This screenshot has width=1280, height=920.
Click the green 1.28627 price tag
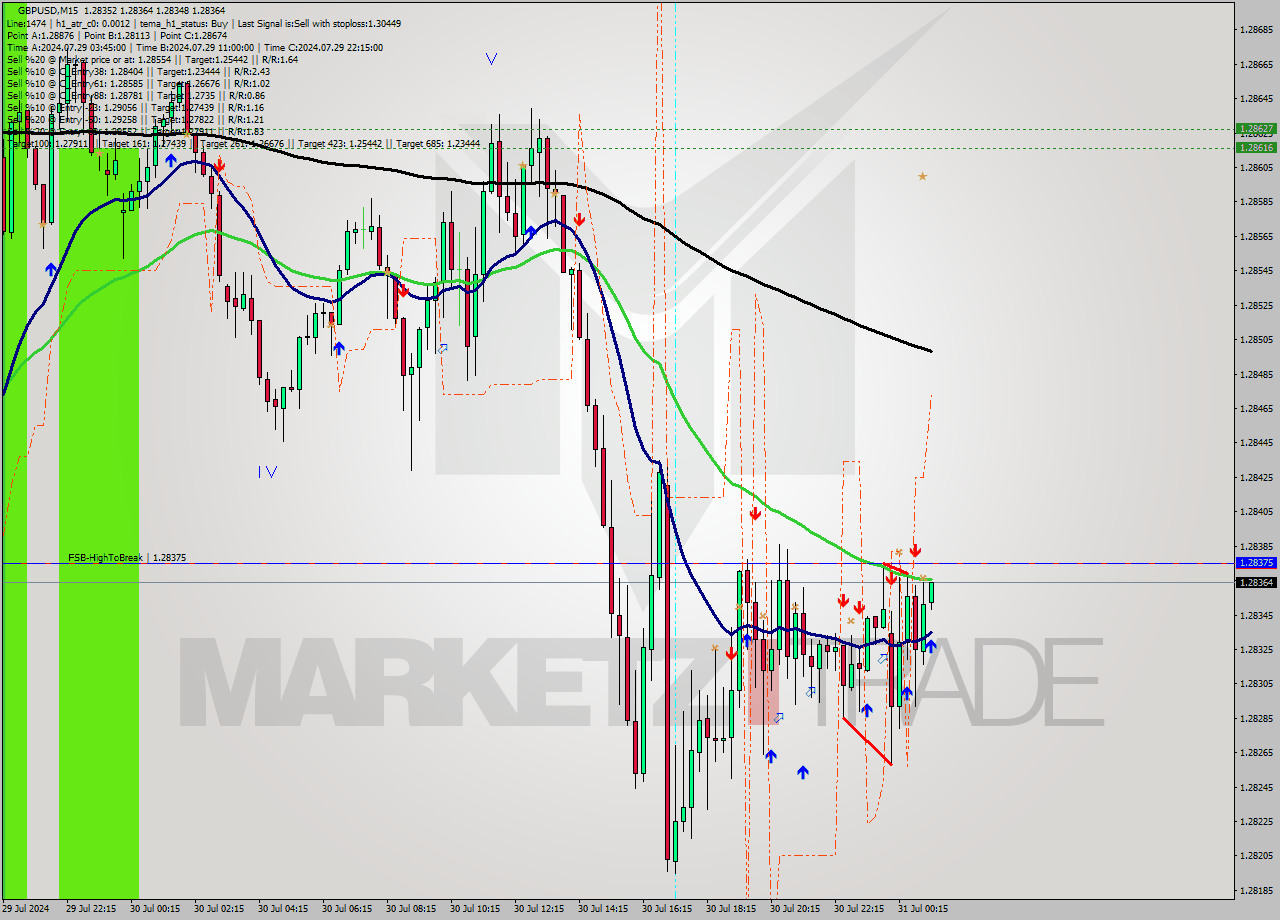1256,129
